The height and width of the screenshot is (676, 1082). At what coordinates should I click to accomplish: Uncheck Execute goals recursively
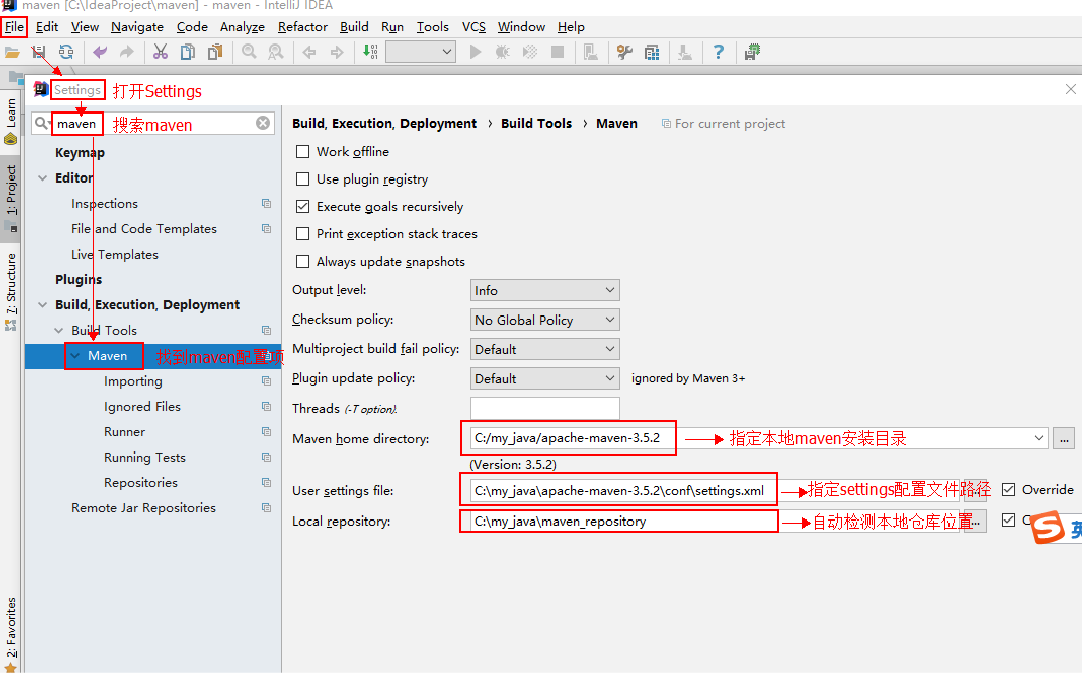302,206
